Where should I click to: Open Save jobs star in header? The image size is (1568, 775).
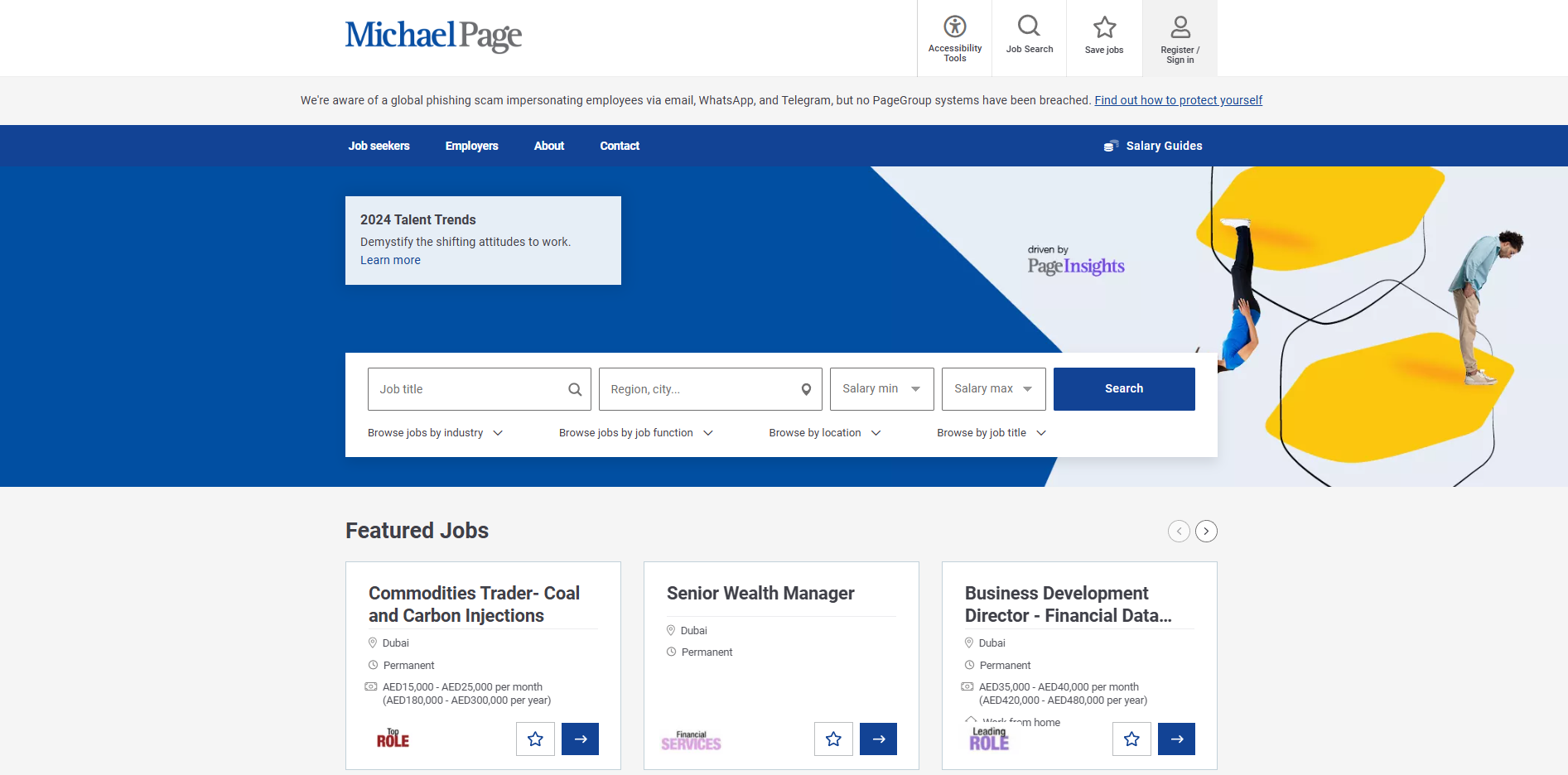(1104, 27)
